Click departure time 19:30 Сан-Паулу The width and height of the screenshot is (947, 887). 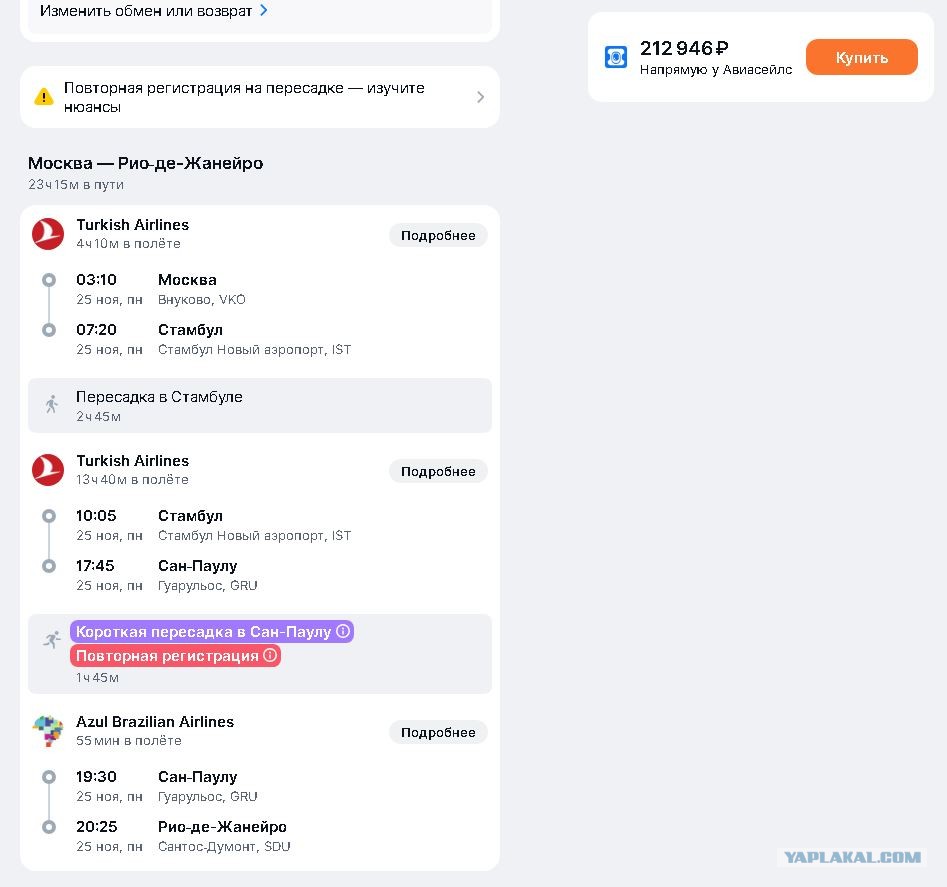pos(97,777)
